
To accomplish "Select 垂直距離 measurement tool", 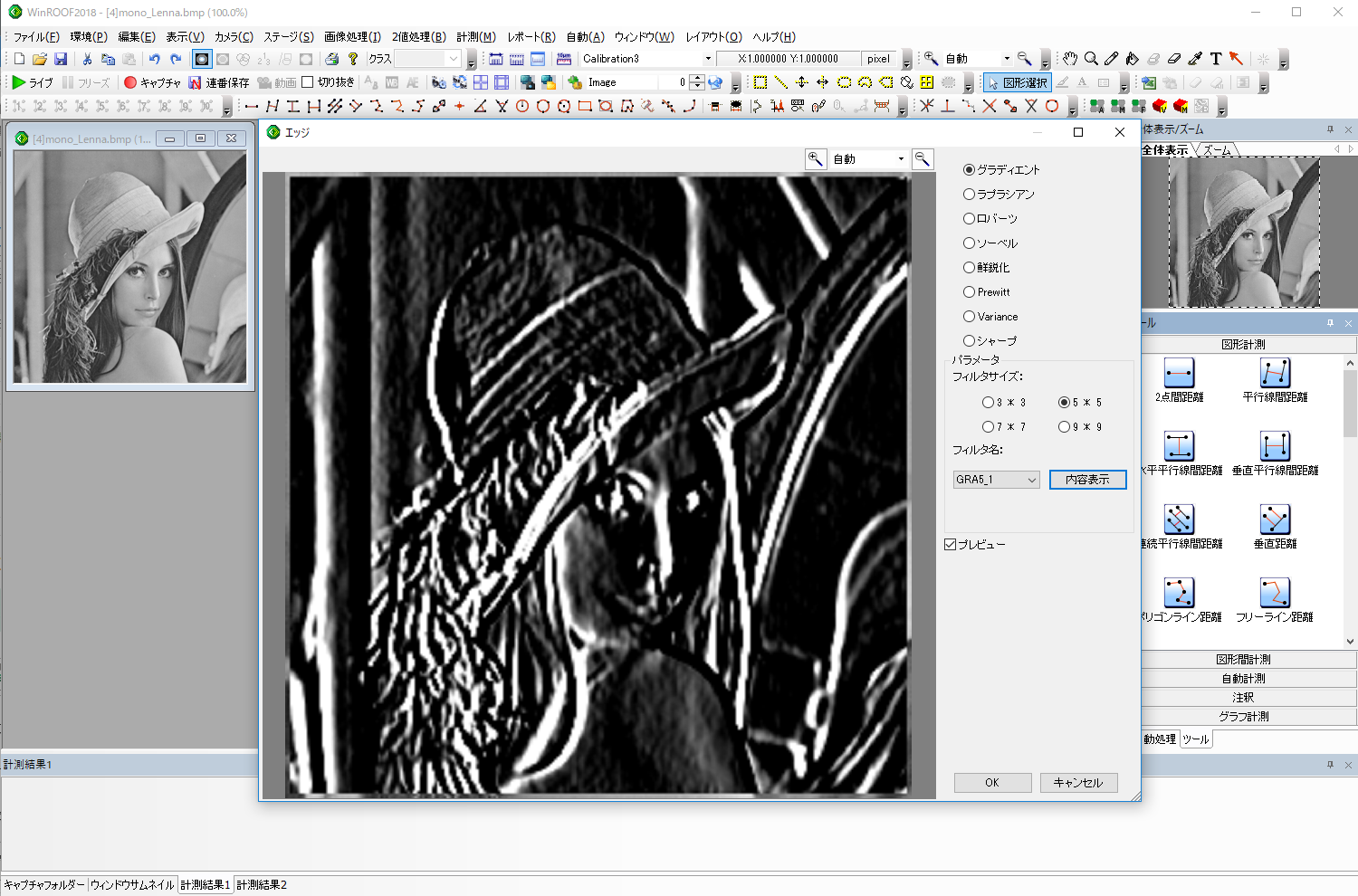I will pyautogui.click(x=1275, y=527).
